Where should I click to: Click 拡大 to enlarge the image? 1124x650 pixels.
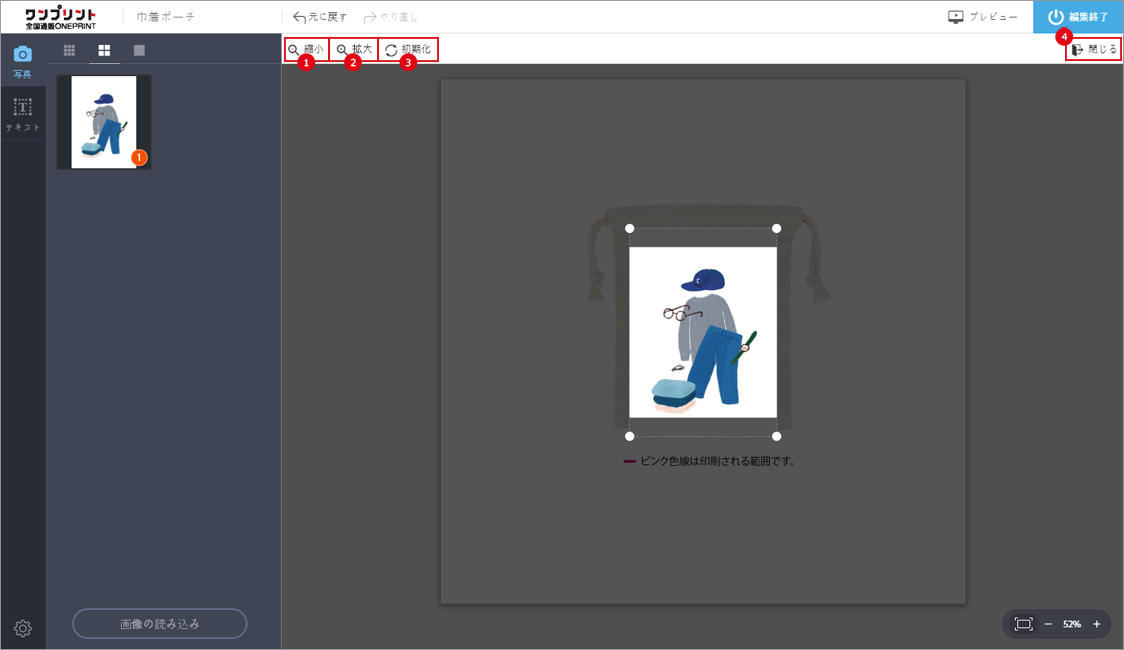coord(354,49)
